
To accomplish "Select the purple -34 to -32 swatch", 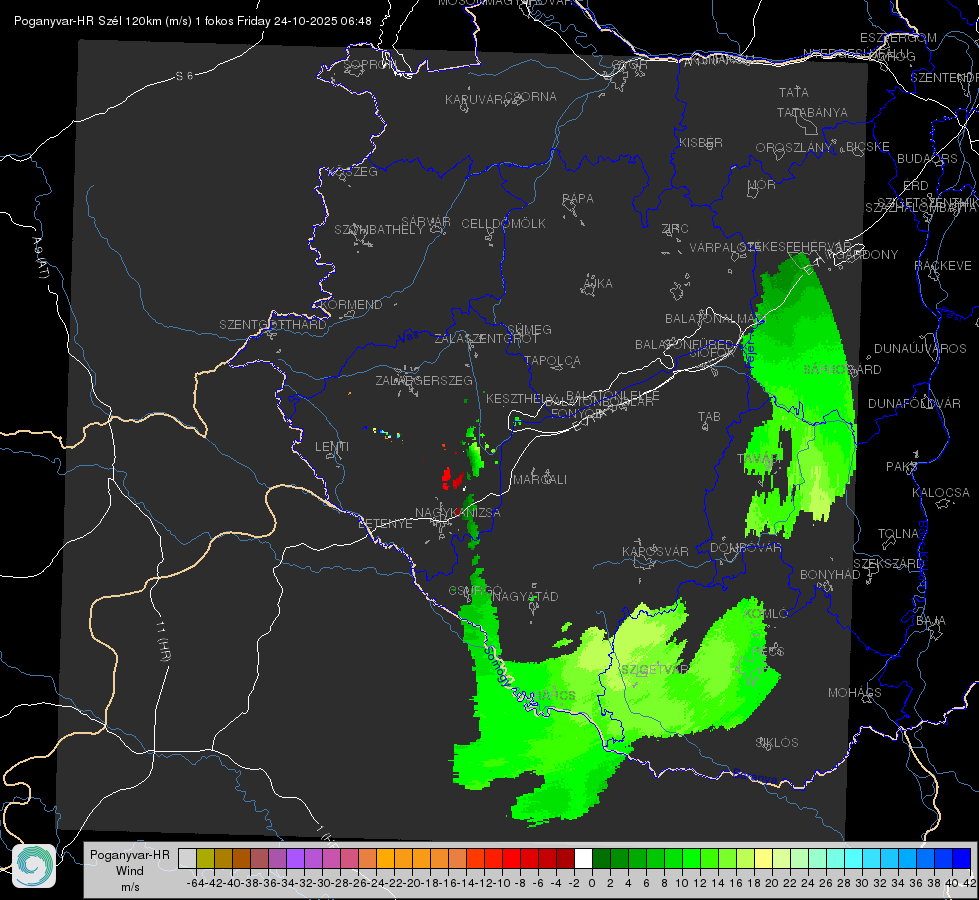I will point(295,858).
